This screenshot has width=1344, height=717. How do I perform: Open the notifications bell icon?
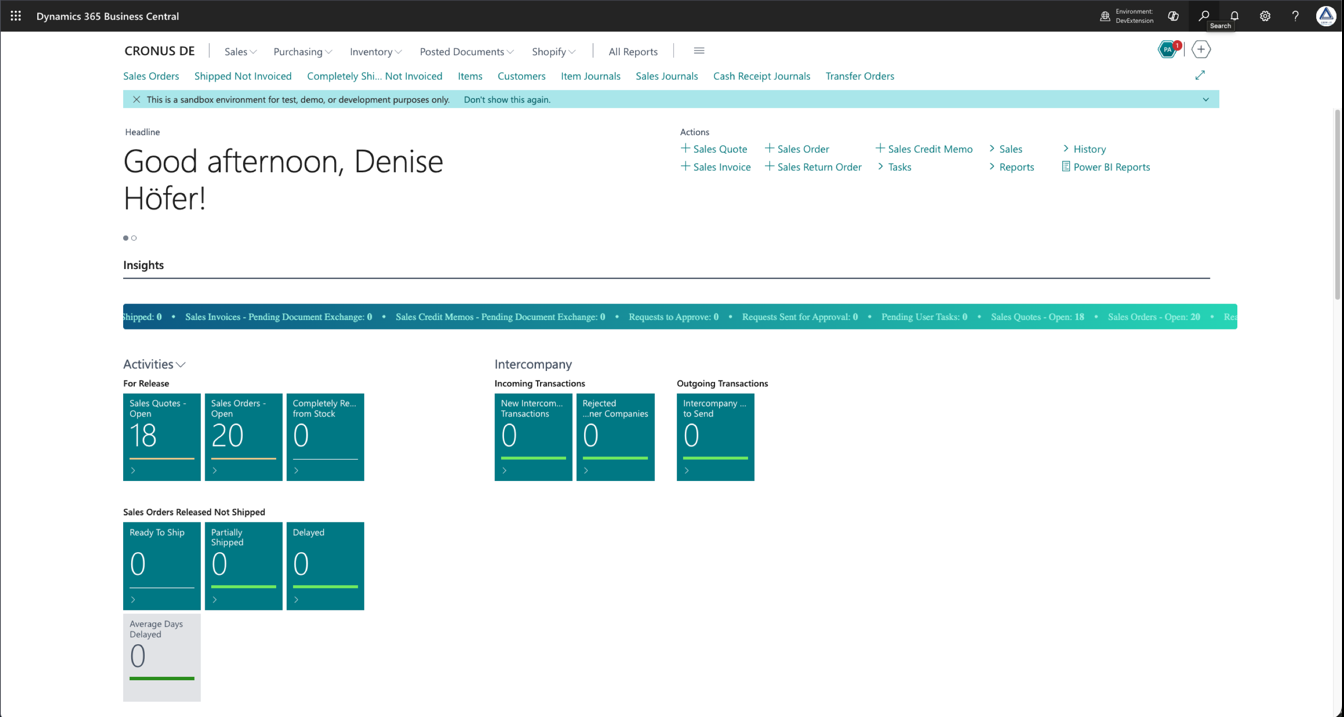click(x=1234, y=16)
